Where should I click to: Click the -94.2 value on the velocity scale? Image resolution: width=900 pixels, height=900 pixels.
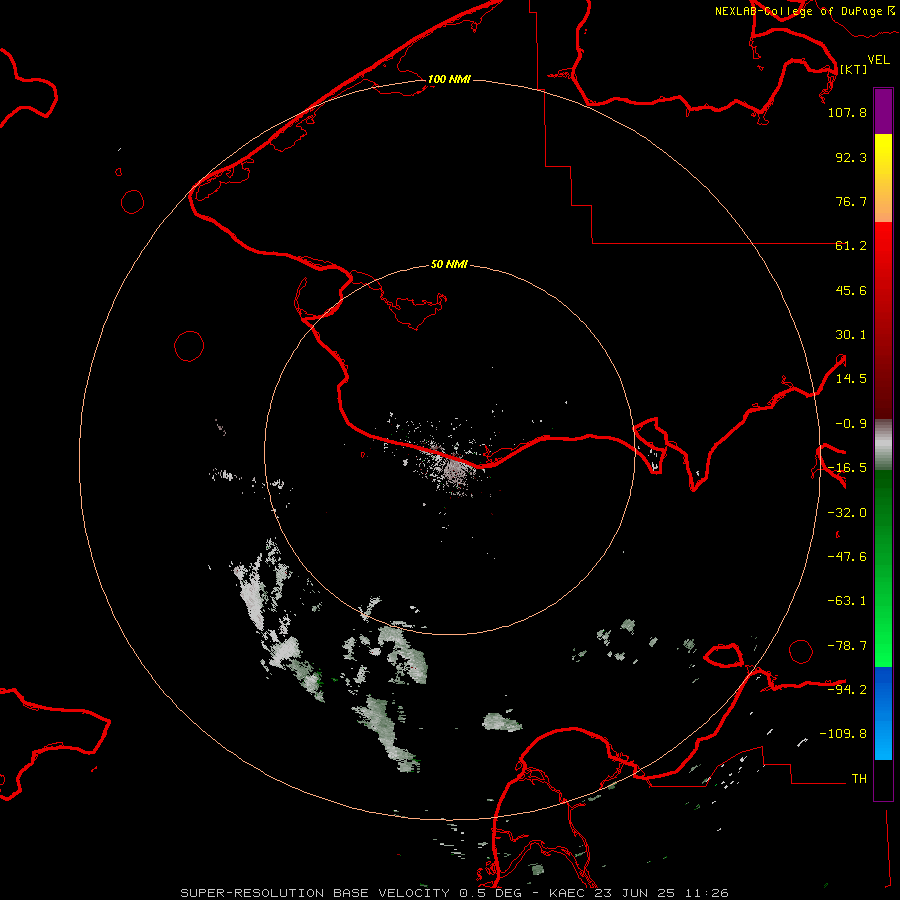pos(847,689)
